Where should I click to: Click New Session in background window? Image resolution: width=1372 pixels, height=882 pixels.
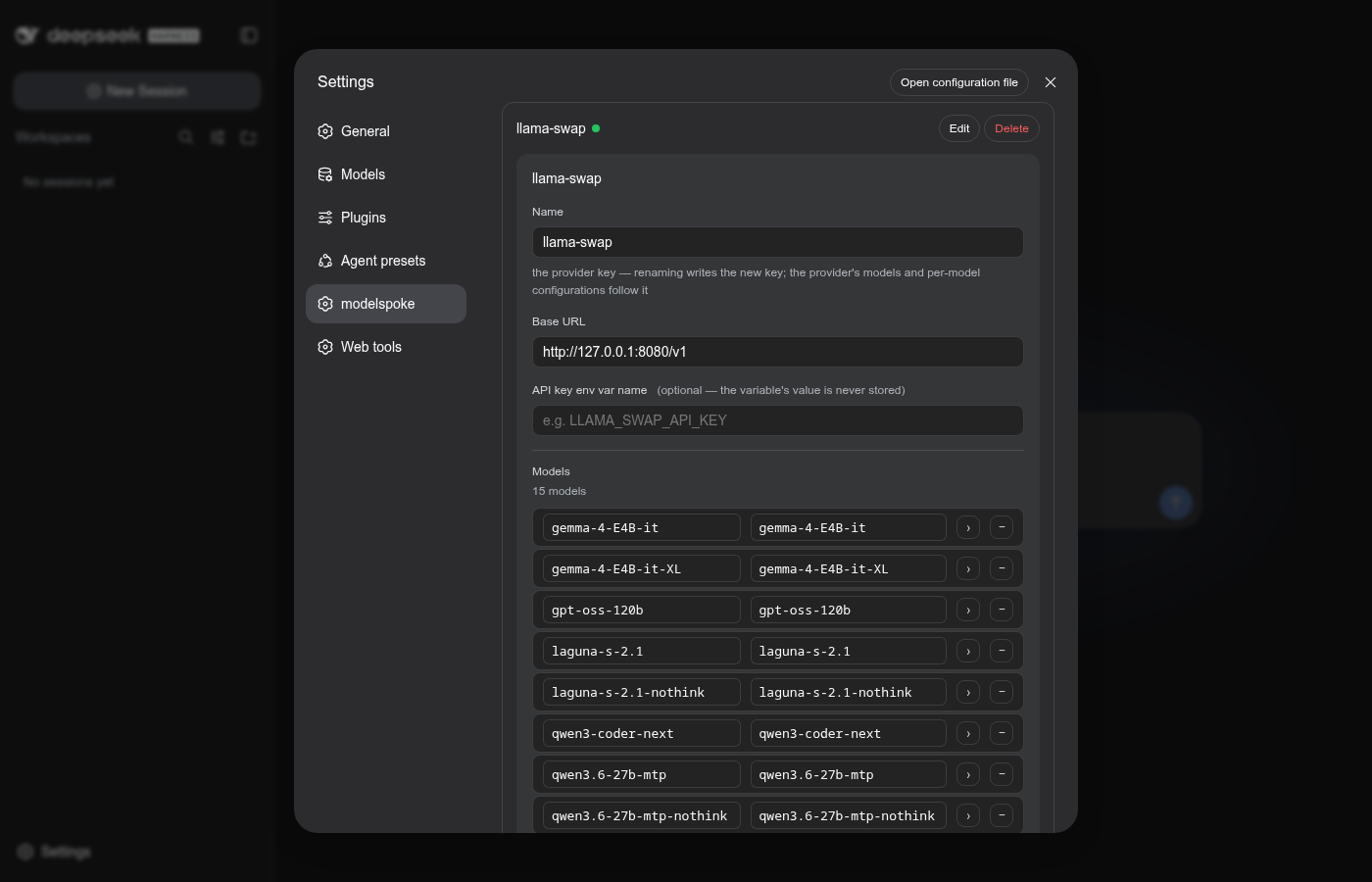pyautogui.click(x=137, y=91)
